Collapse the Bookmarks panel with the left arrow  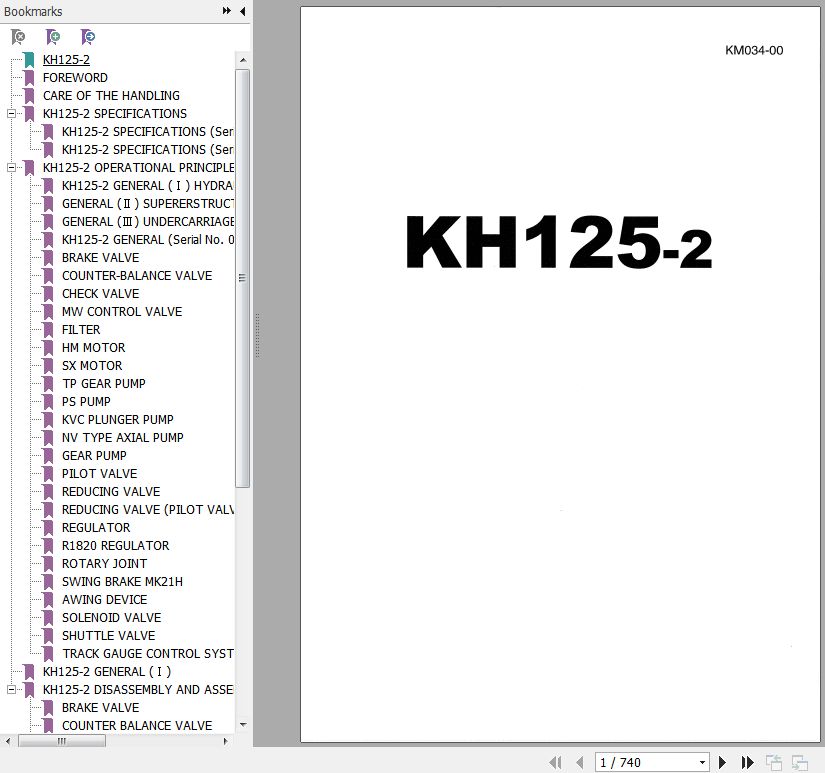pyautogui.click(x=242, y=11)
